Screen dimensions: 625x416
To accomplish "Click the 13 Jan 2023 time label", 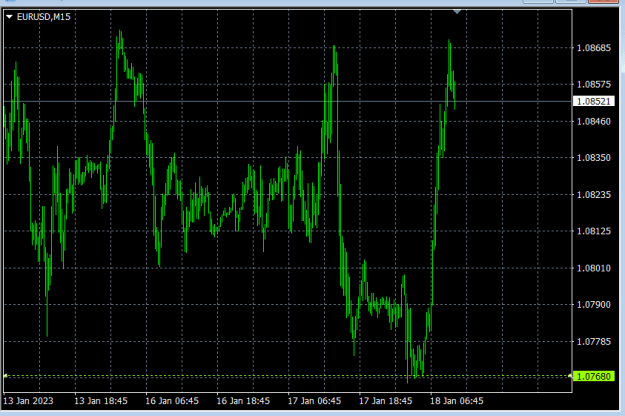I will (28, 401).
